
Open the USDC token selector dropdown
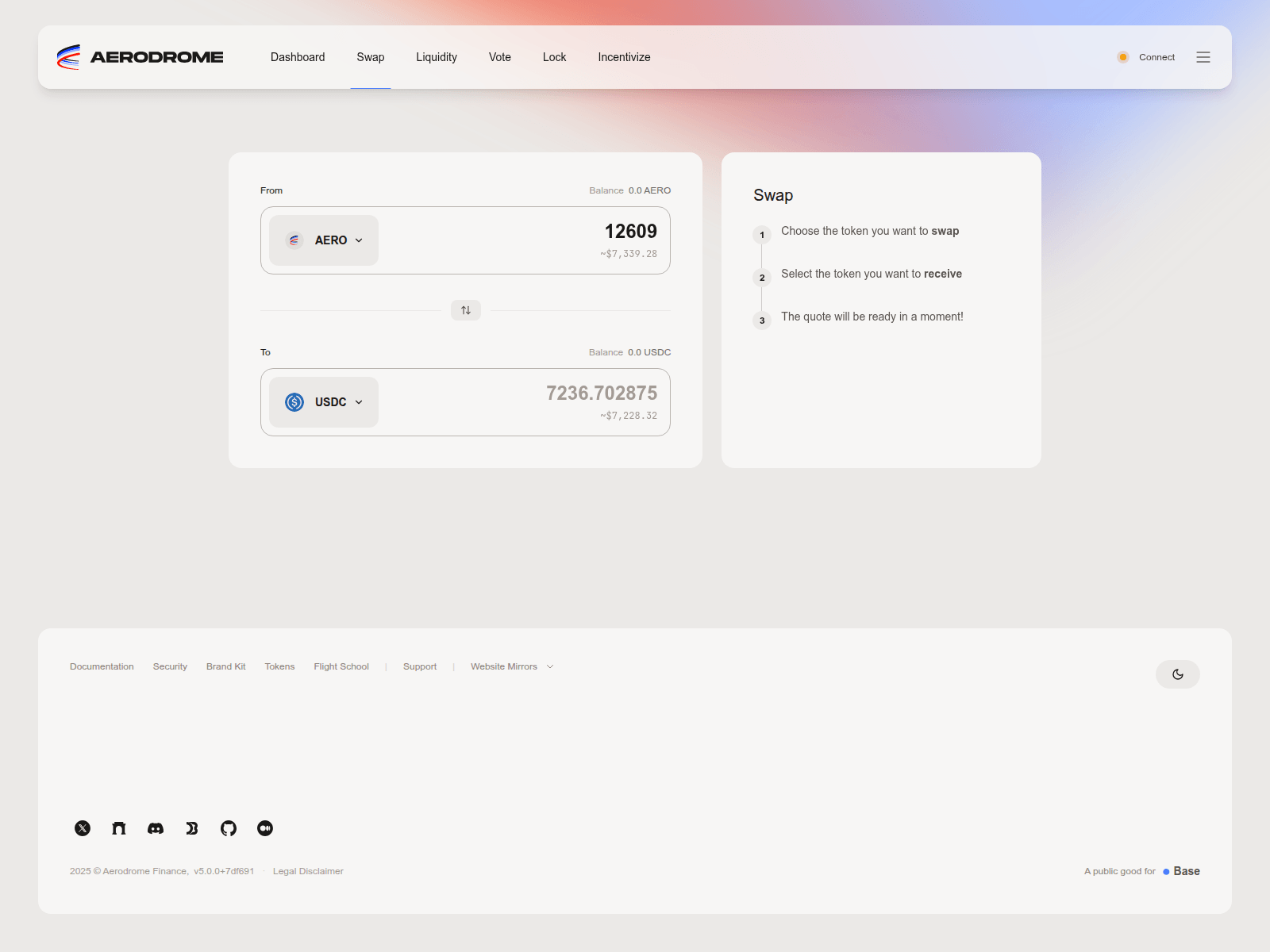(324, 402)
